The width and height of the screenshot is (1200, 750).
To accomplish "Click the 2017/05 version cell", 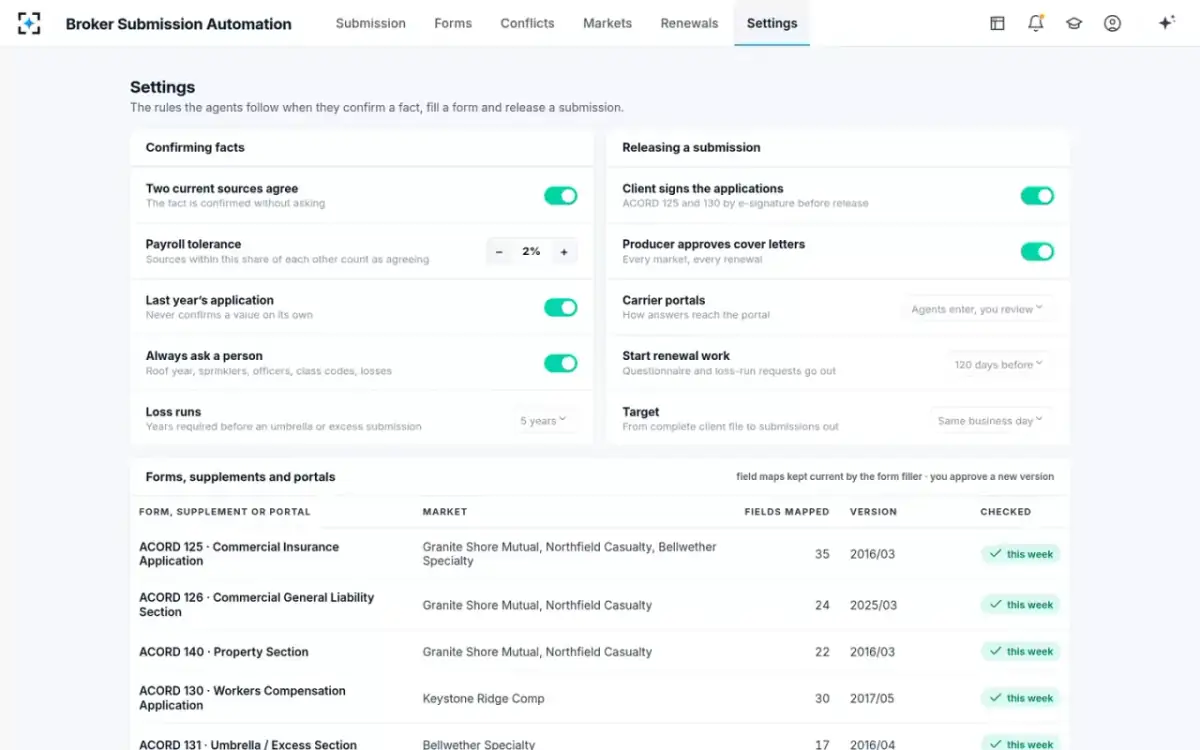I will [x=873, y=698].
